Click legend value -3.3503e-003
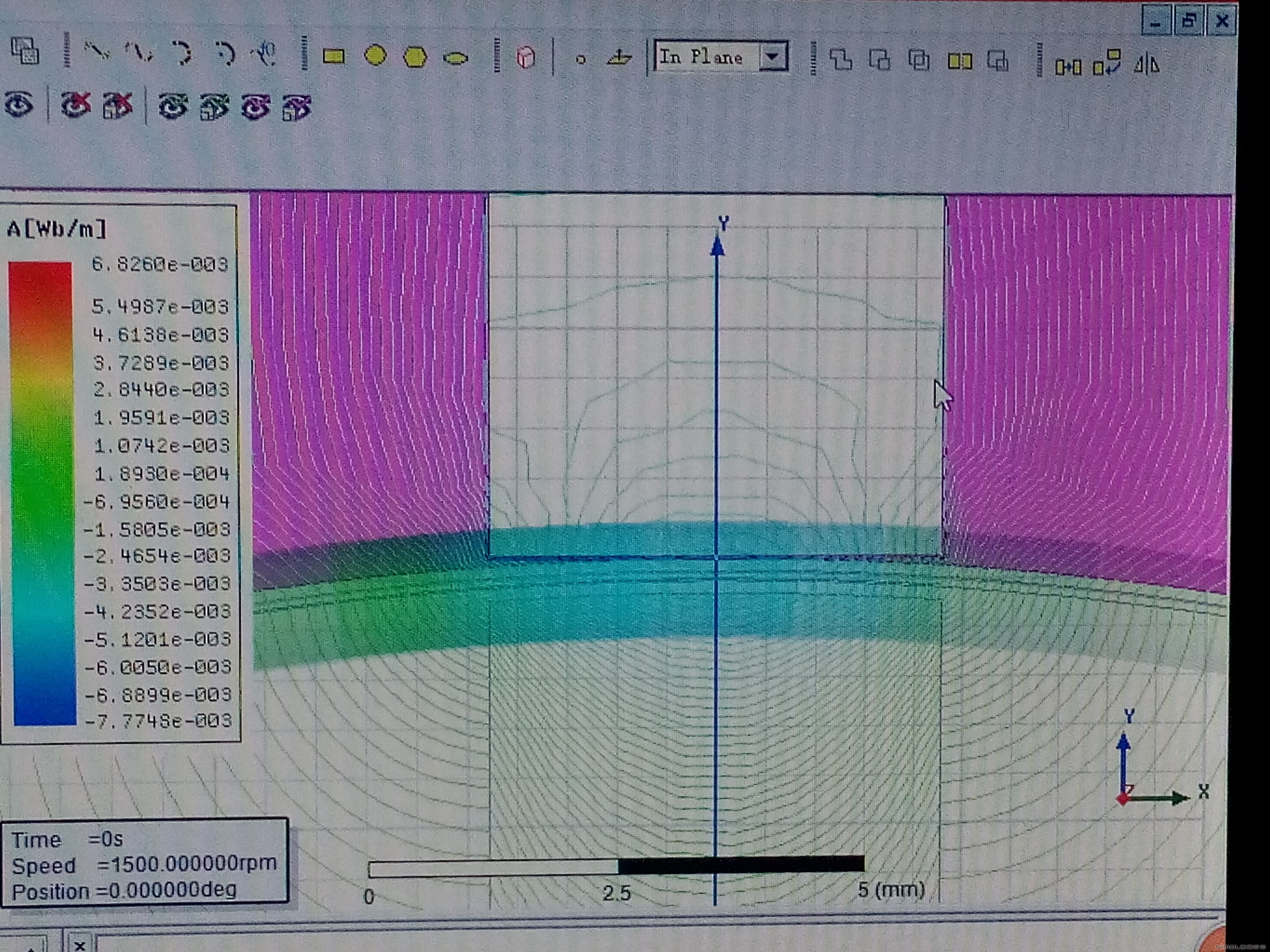The image size is (1270, 952). point(157,584)
